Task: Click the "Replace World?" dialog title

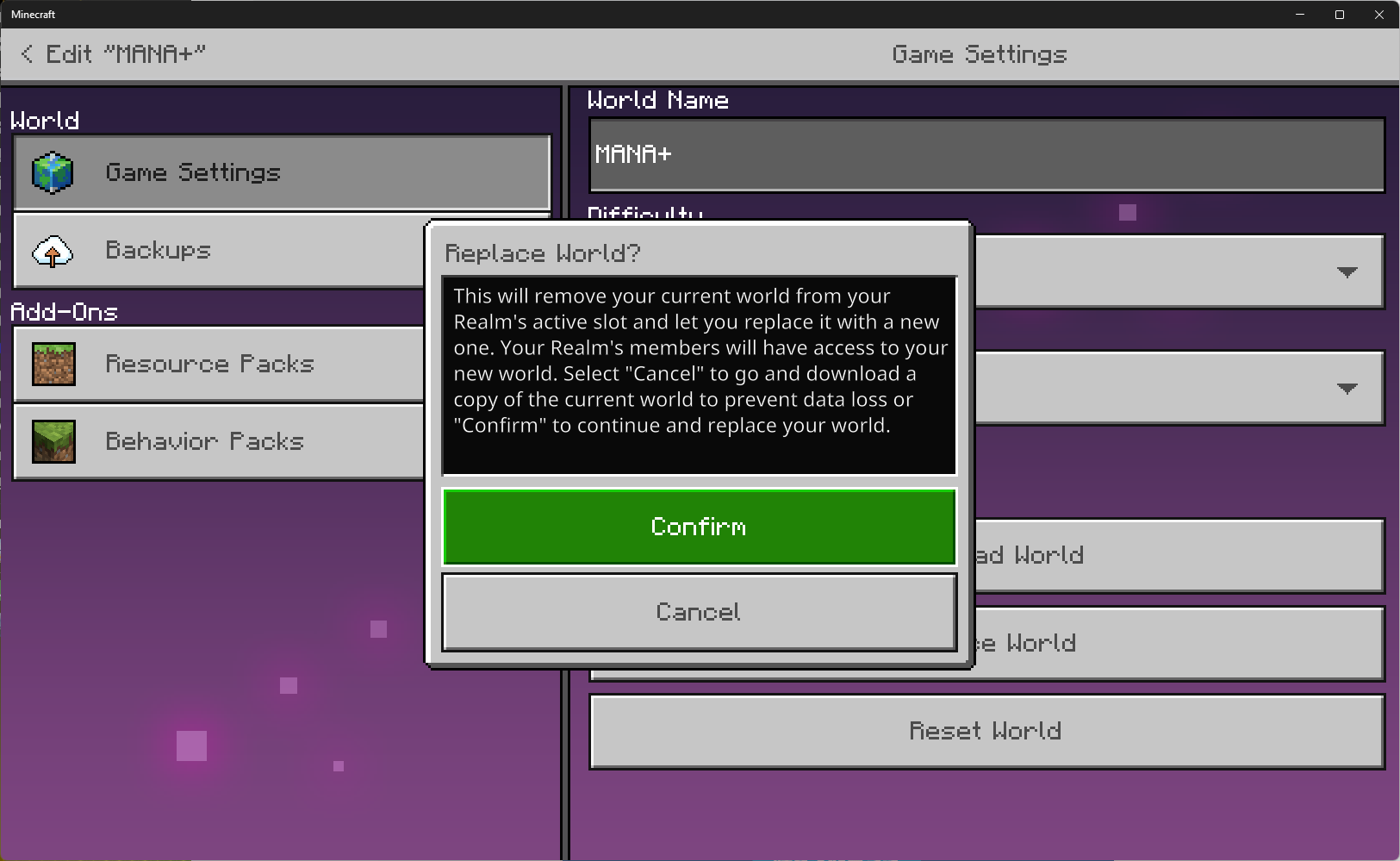Action: coord(543,253)
